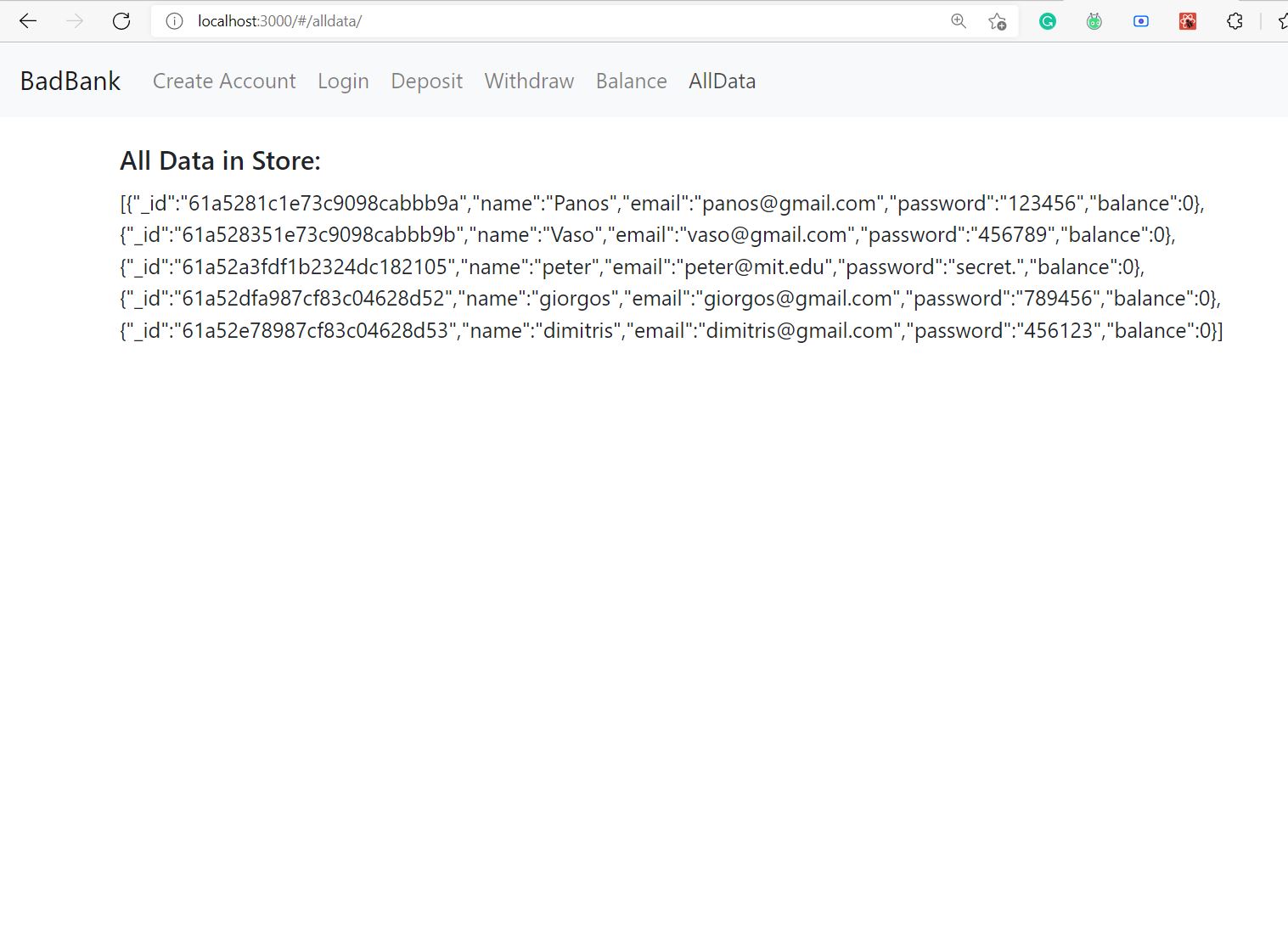Click the site information icon in the address bar
This screenshot has width=1288, height=943.
click(x=174, y=20)
